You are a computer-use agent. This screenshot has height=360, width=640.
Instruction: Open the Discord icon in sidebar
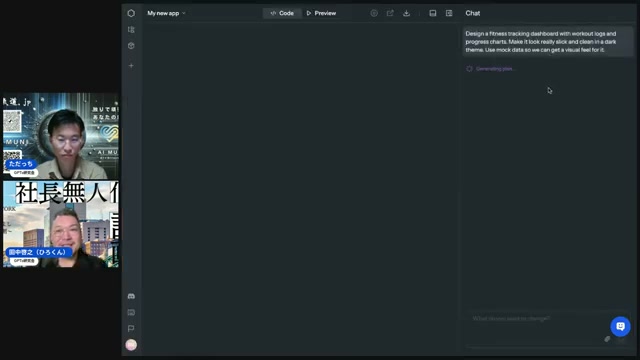coord(131,296)
